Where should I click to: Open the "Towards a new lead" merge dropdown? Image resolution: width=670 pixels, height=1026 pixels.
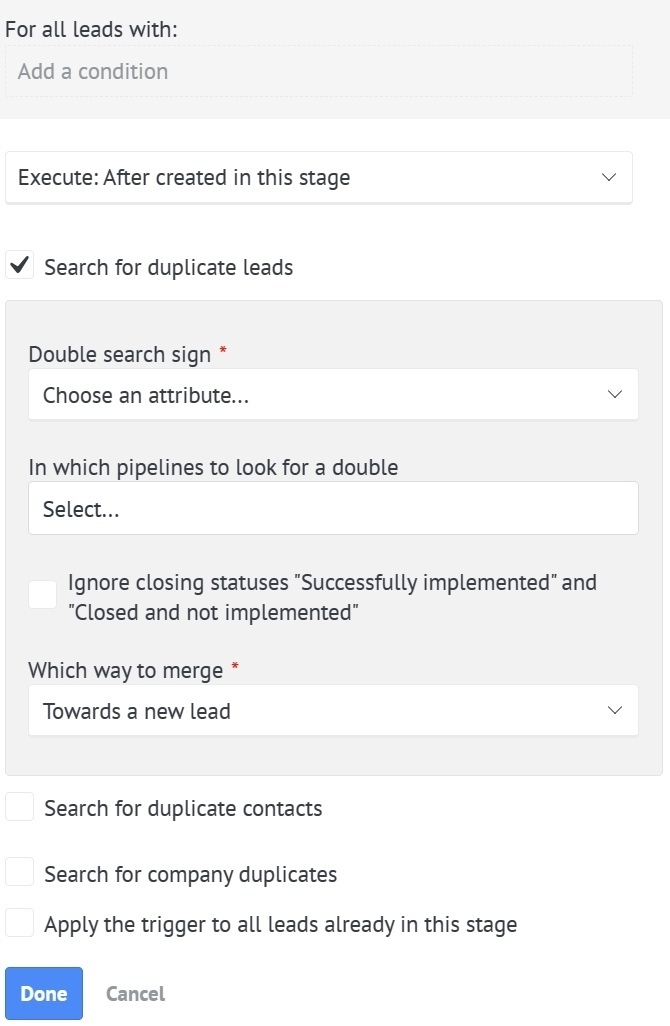coord(320,711)
